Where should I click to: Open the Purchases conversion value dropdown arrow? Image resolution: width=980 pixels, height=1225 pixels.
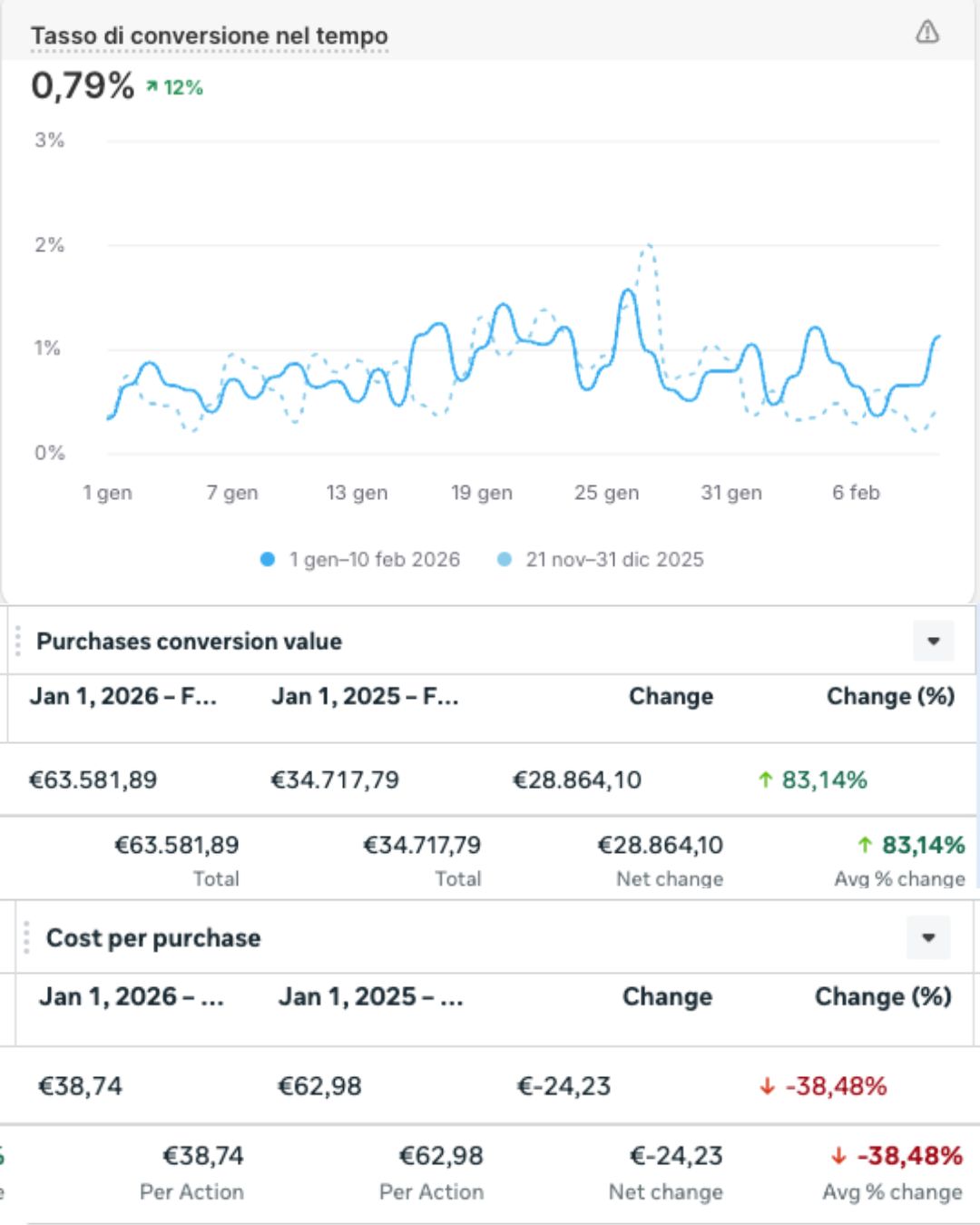pyautogui.click(x=933, y=642)
